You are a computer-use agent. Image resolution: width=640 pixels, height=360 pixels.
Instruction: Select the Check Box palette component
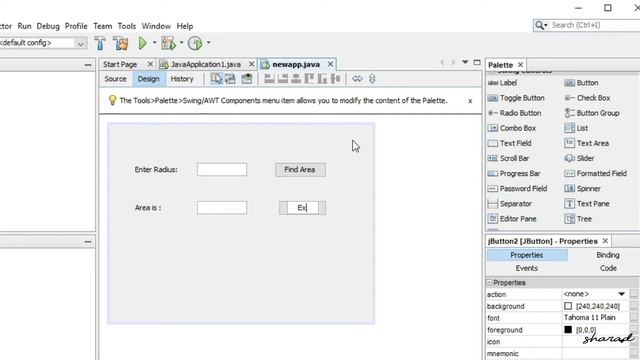click(x=587, y=98)
